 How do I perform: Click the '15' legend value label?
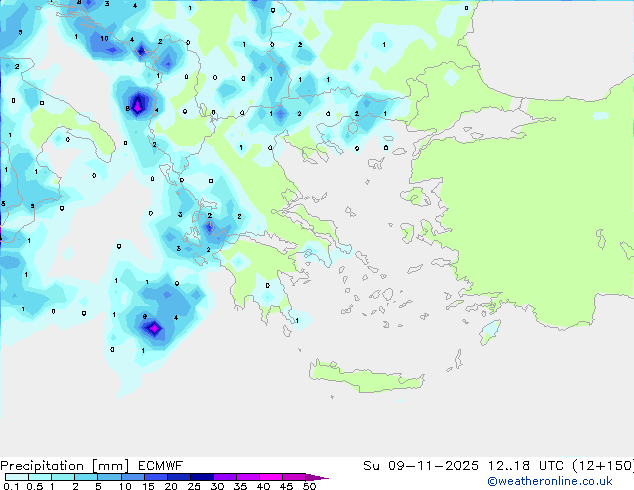(148, 486)
